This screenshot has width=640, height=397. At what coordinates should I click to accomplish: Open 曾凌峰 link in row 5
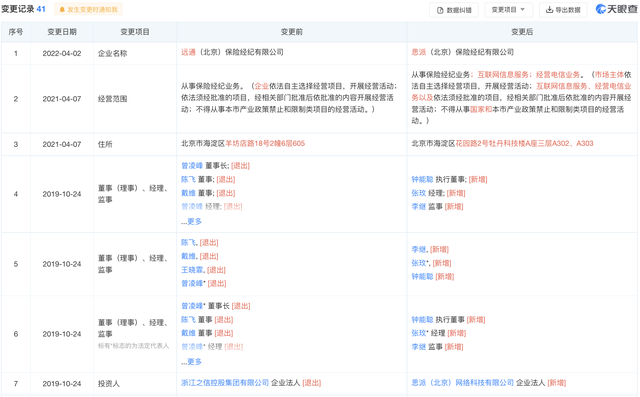coord(192,283)
